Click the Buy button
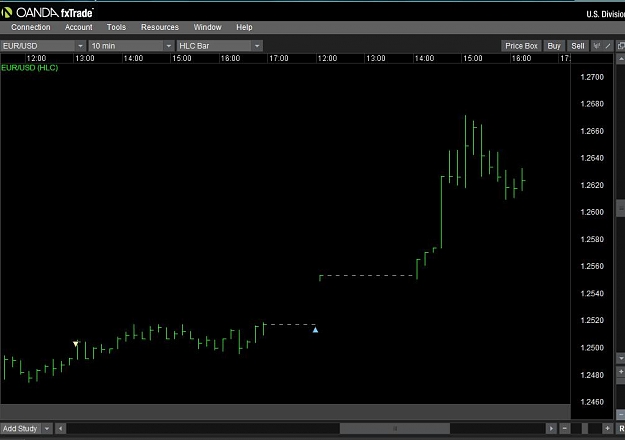 pyautogui.click(x=554, y=46)
